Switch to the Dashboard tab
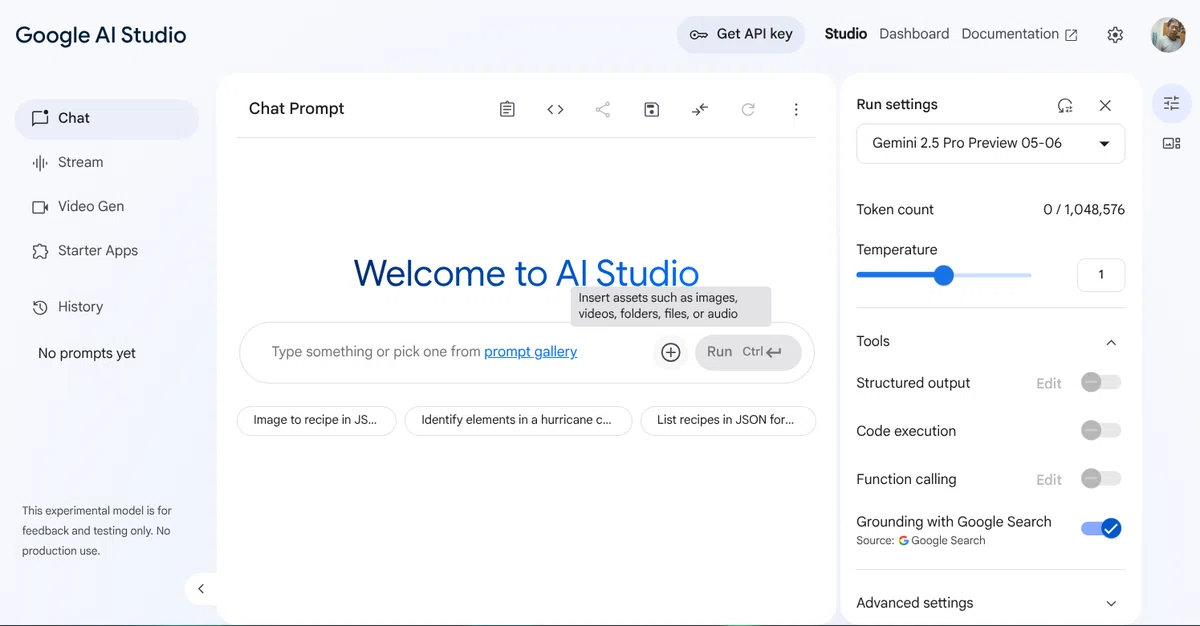The image size is (1200, 626). [914, 34]
